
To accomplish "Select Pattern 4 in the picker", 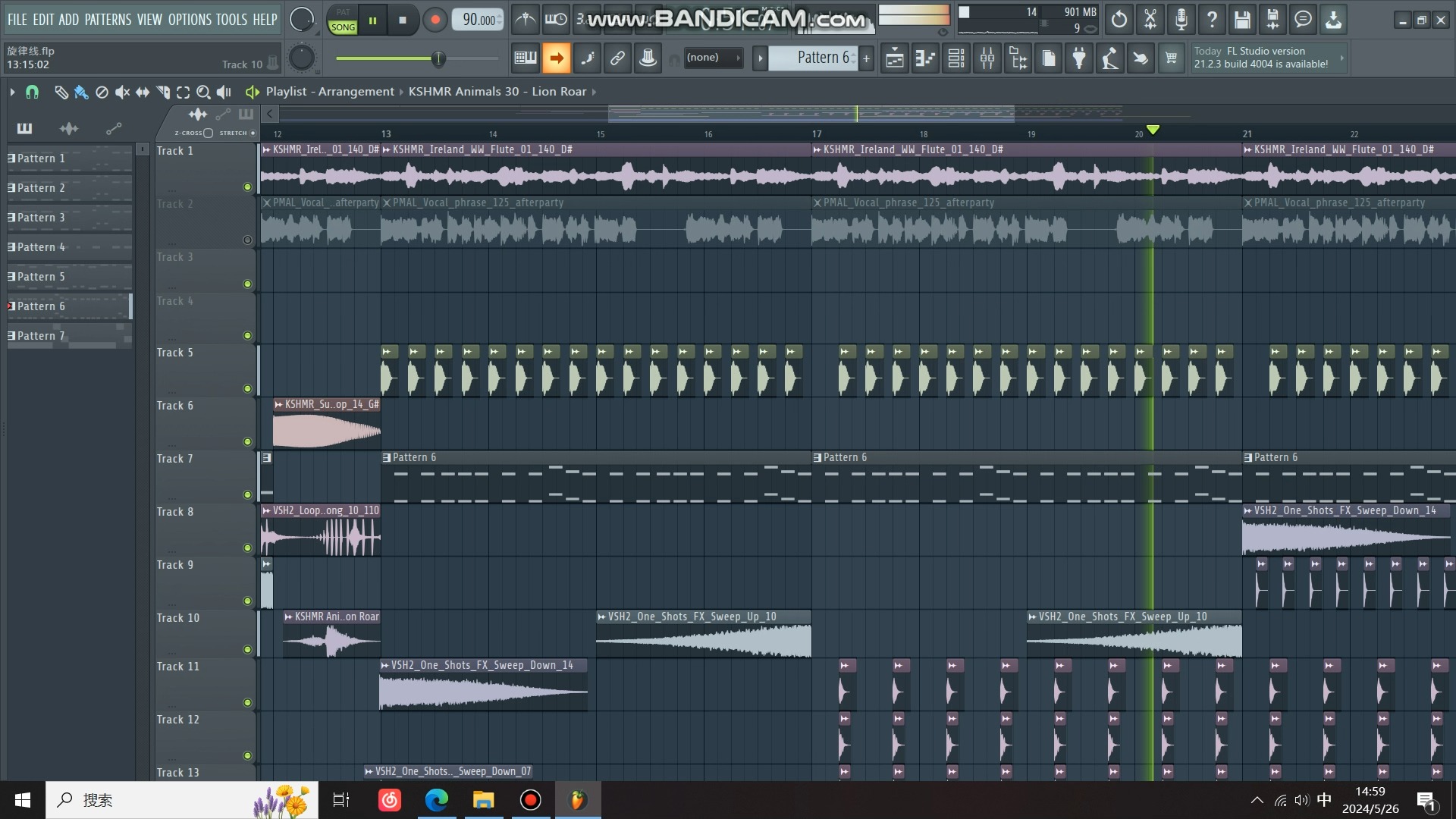I will click(68, 247).
